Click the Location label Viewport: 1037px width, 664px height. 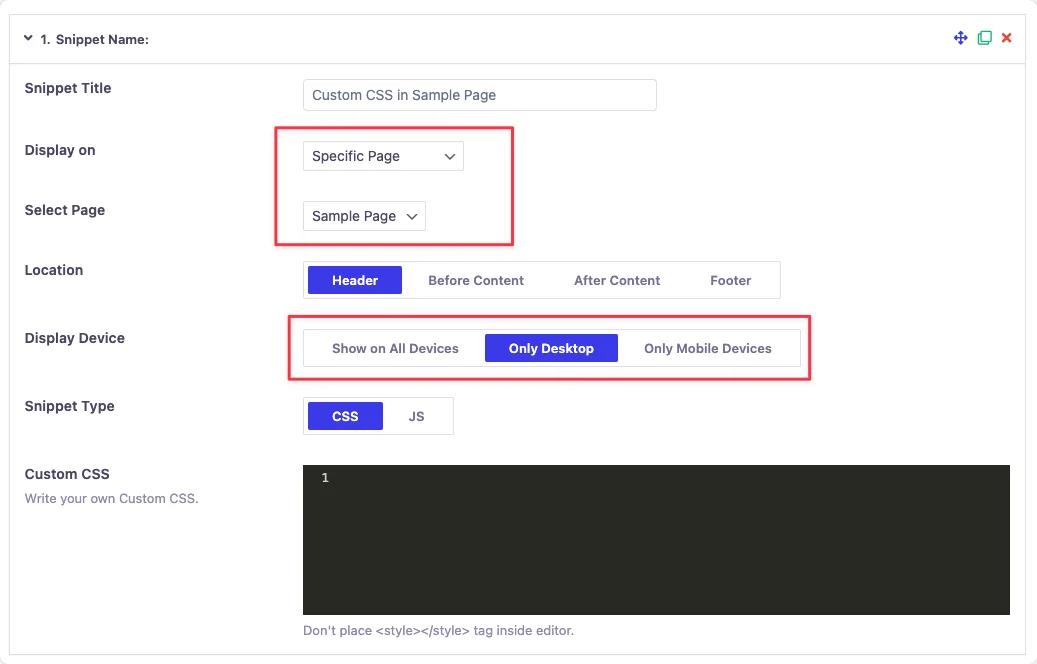pos(54,270)
